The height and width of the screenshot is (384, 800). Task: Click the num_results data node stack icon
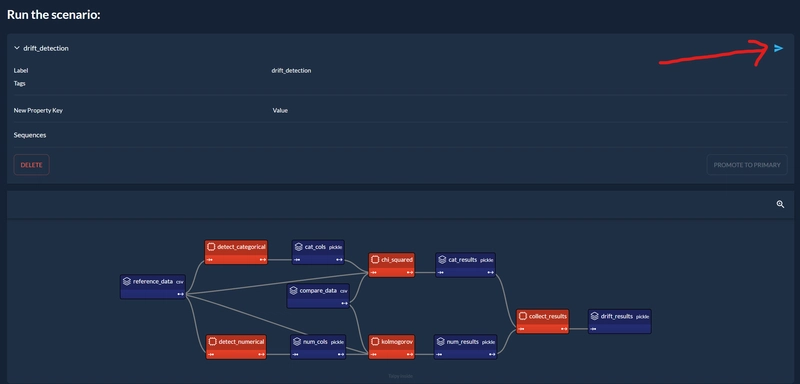click(441, 341)
